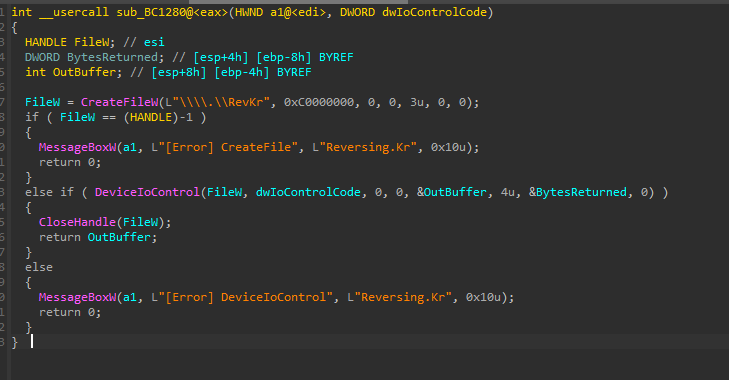729x380 pixels.
Task: Click OutBuffer in the return statement
Action: coord(119,237)
